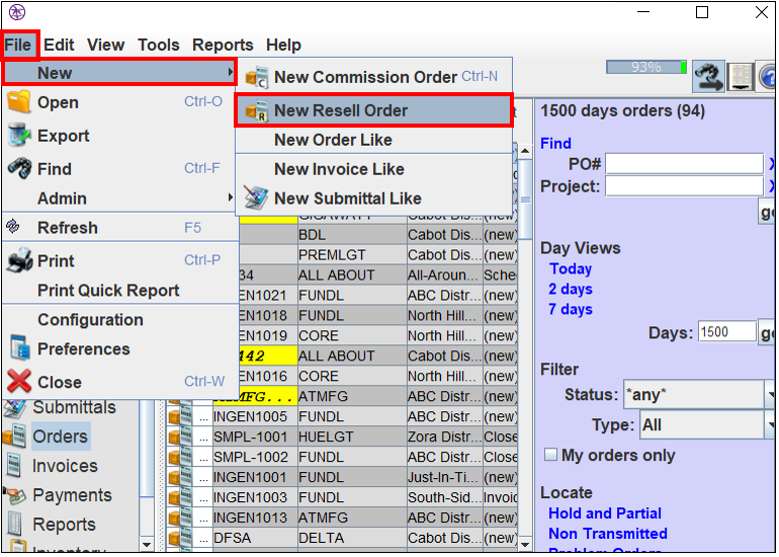Click the order icon in SMPL-1001 row

[x=180, y=437]
